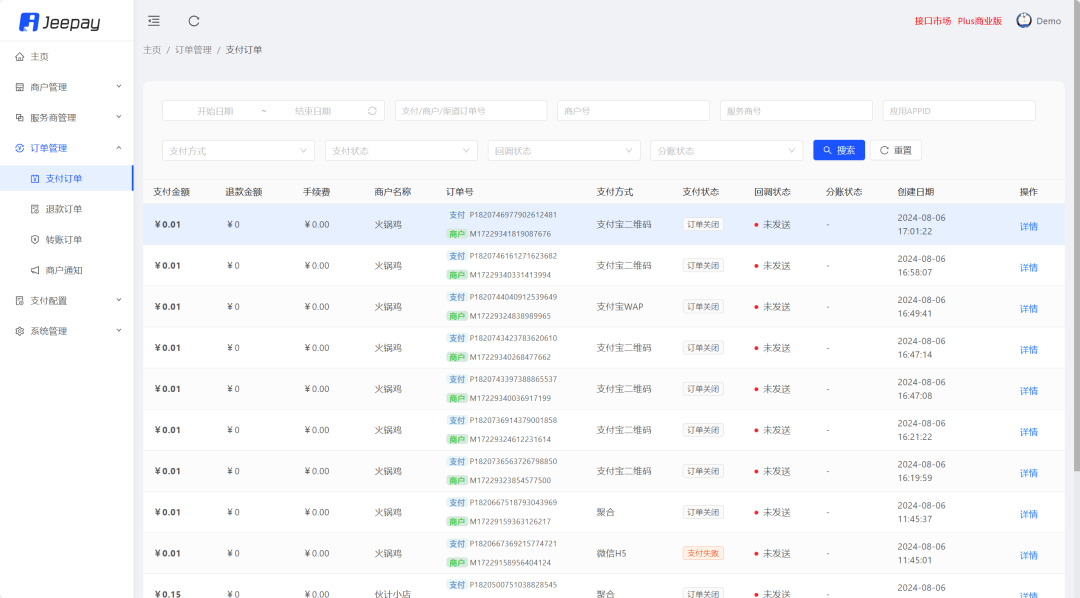
Task: Click the refresh page icon in header
Action: (x=194, y=21)
